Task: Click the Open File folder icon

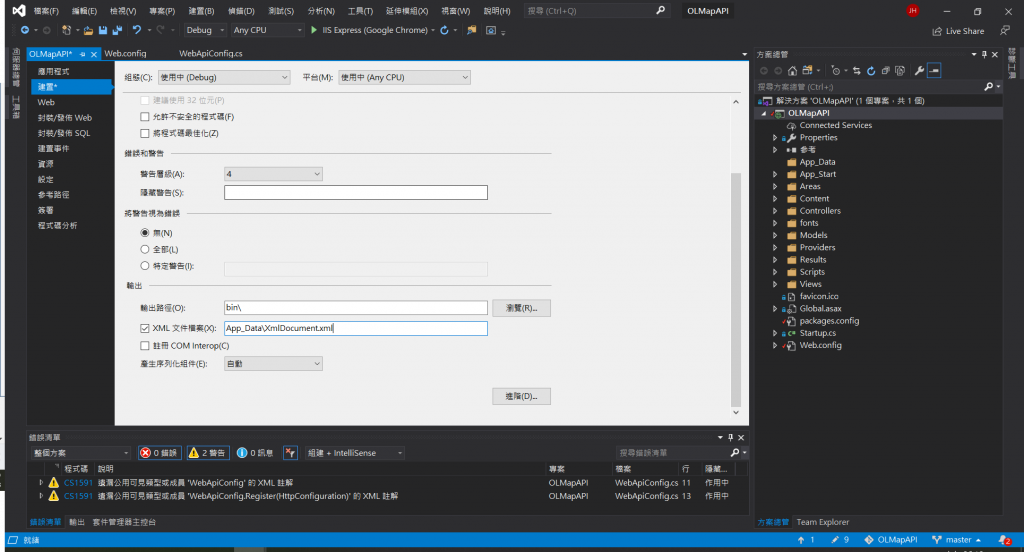Action: [x=88, y=30]
